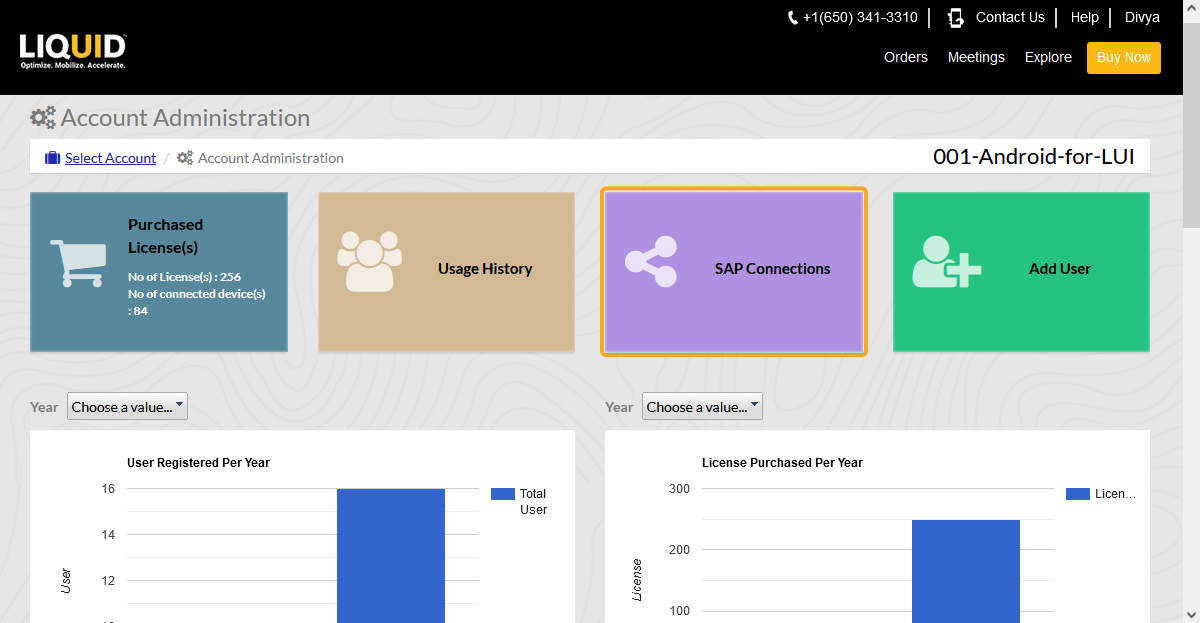Open the Explore menu item
The image size is (1200, 623).
[1048, 57]
